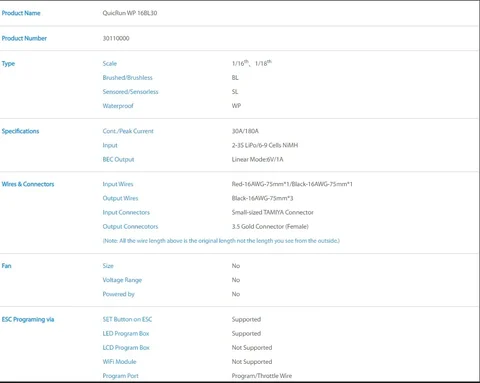Image resolution: width=480 pixels, height=383 pixels.
Task: Click the SET Button on ESC label
Action: click(127, 319)
